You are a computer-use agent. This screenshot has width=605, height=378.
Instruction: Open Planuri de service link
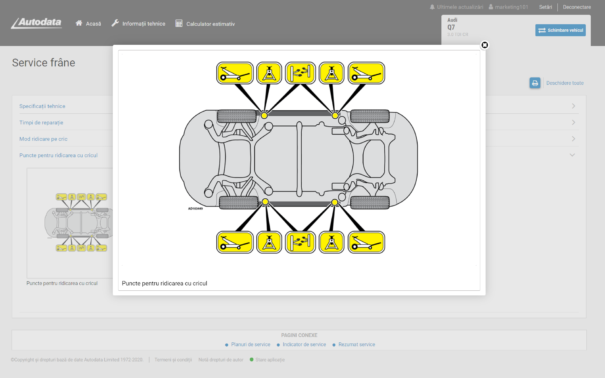pos(250,344)
